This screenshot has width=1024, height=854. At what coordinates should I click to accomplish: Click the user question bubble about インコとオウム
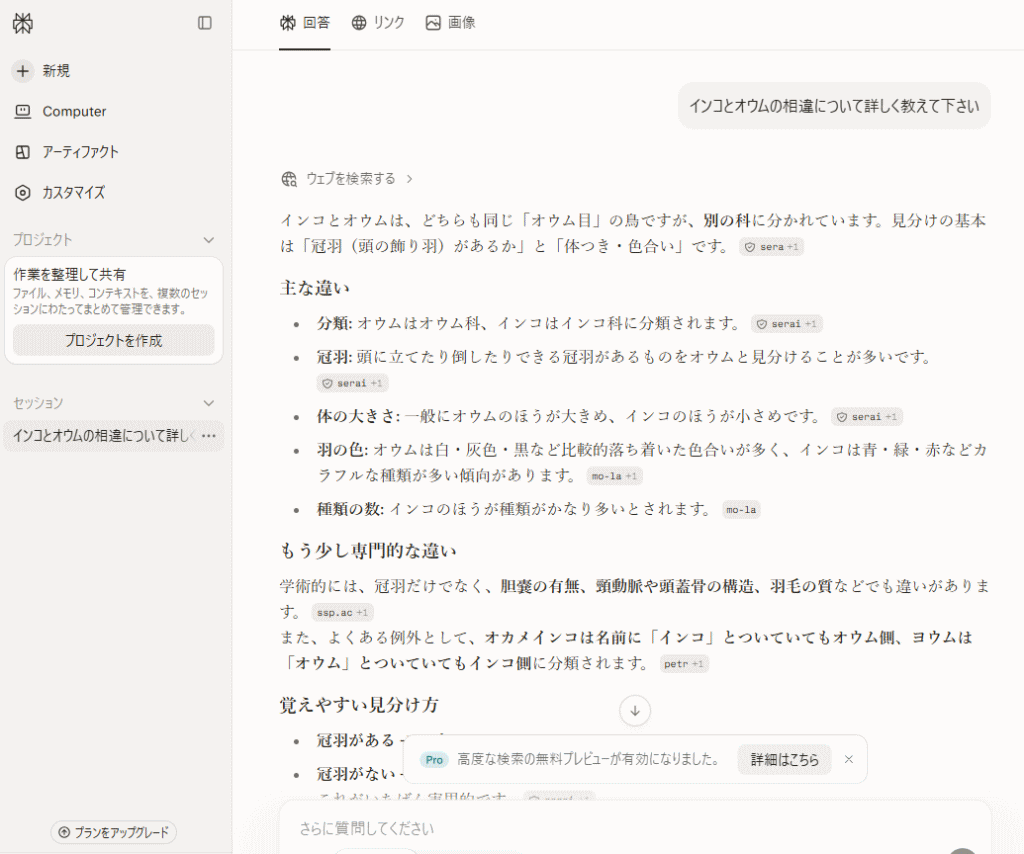click(x=834, y=106)
